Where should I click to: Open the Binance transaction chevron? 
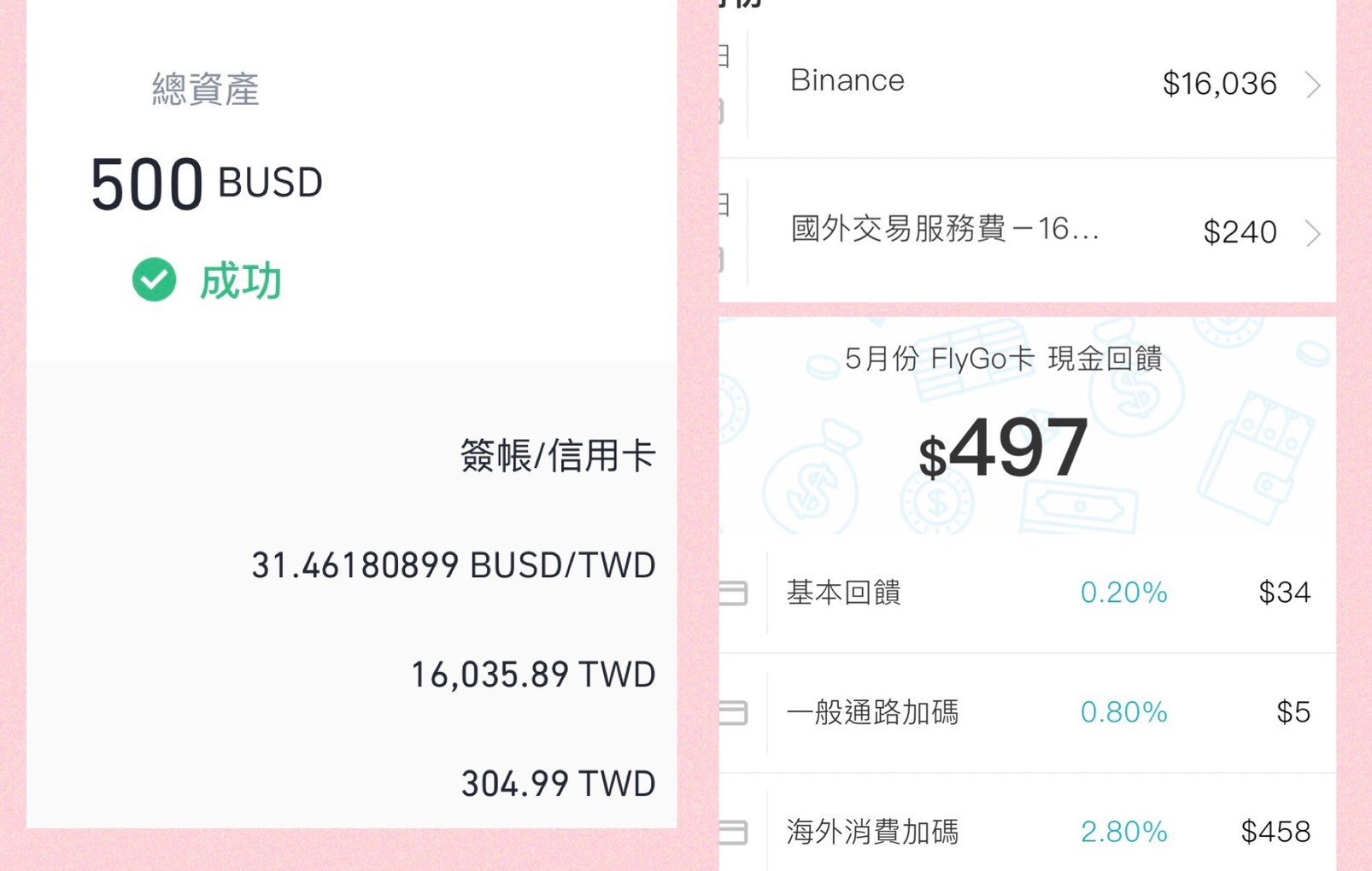pyautogui.click(x=1313, y=85)
